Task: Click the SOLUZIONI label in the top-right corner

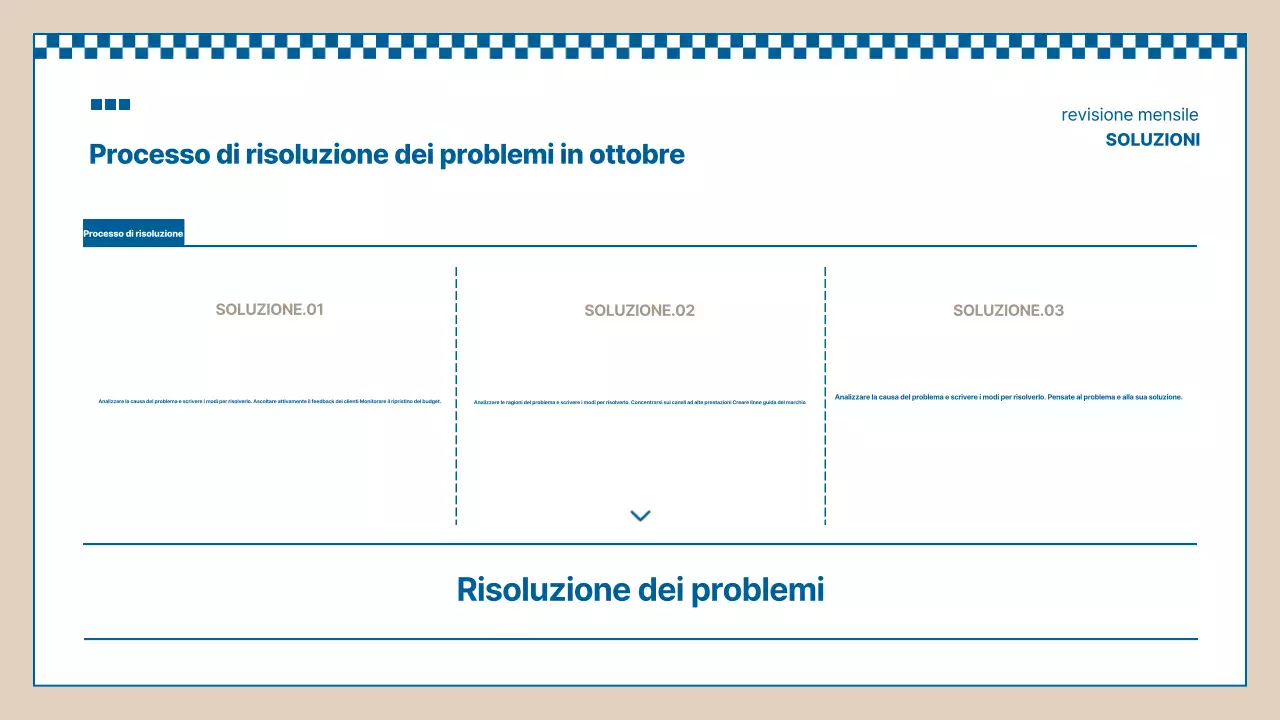Action: pos(1152,140)
